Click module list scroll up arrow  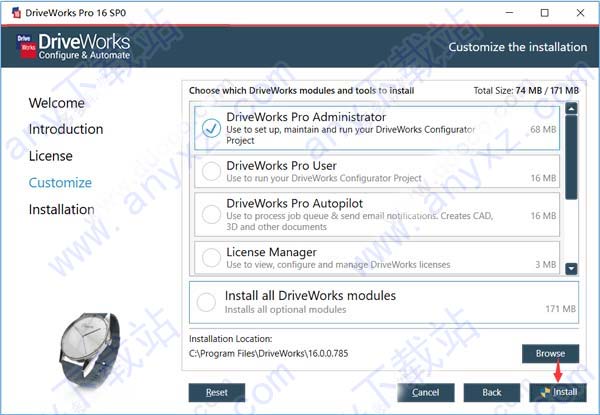click(571, 109)
